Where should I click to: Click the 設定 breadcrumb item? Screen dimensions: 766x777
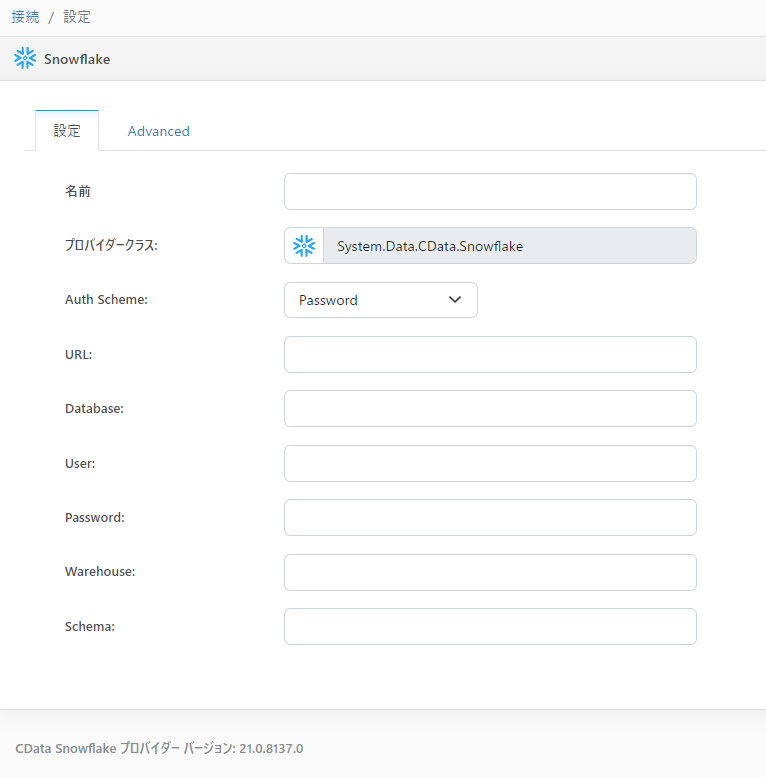(x=77, y=17)
